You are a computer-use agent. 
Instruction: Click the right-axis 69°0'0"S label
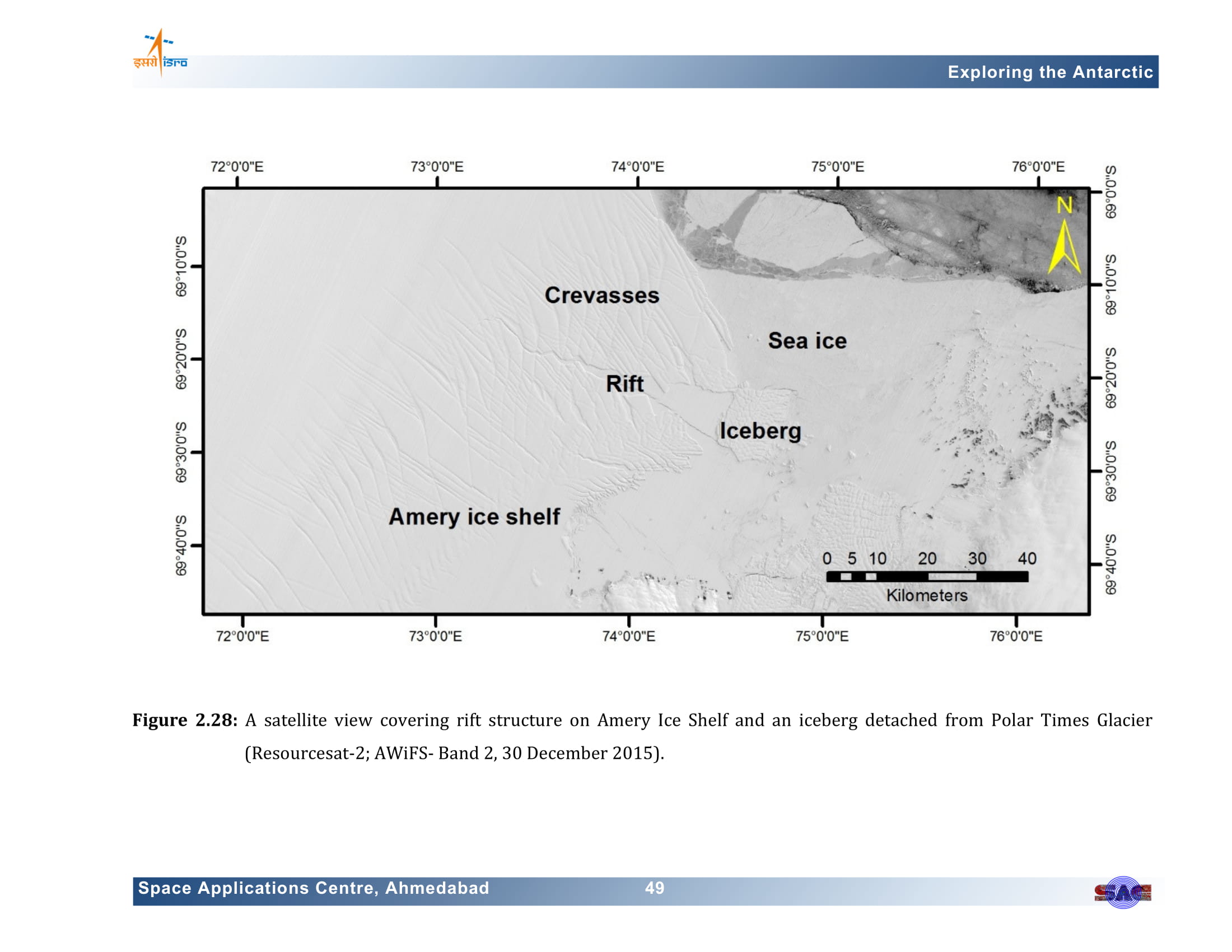pyautogui.click(x=1110, y=192)
